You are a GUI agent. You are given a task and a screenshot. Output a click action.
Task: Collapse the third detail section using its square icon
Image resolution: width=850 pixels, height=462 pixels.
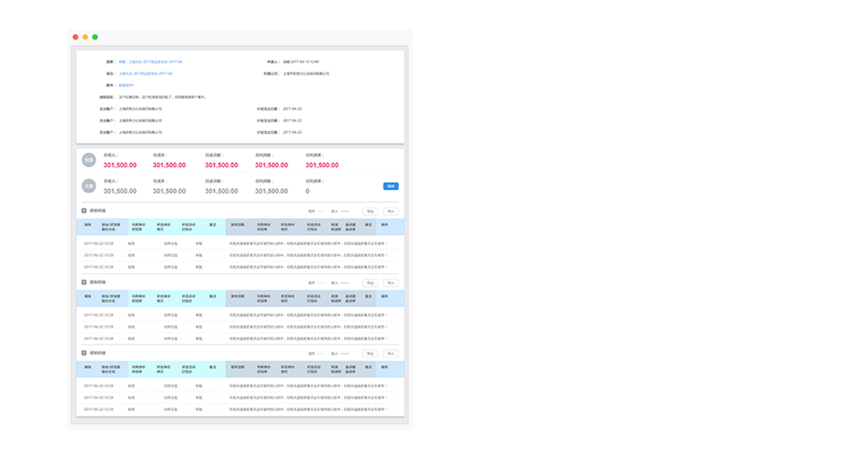(x=84, y=353)
